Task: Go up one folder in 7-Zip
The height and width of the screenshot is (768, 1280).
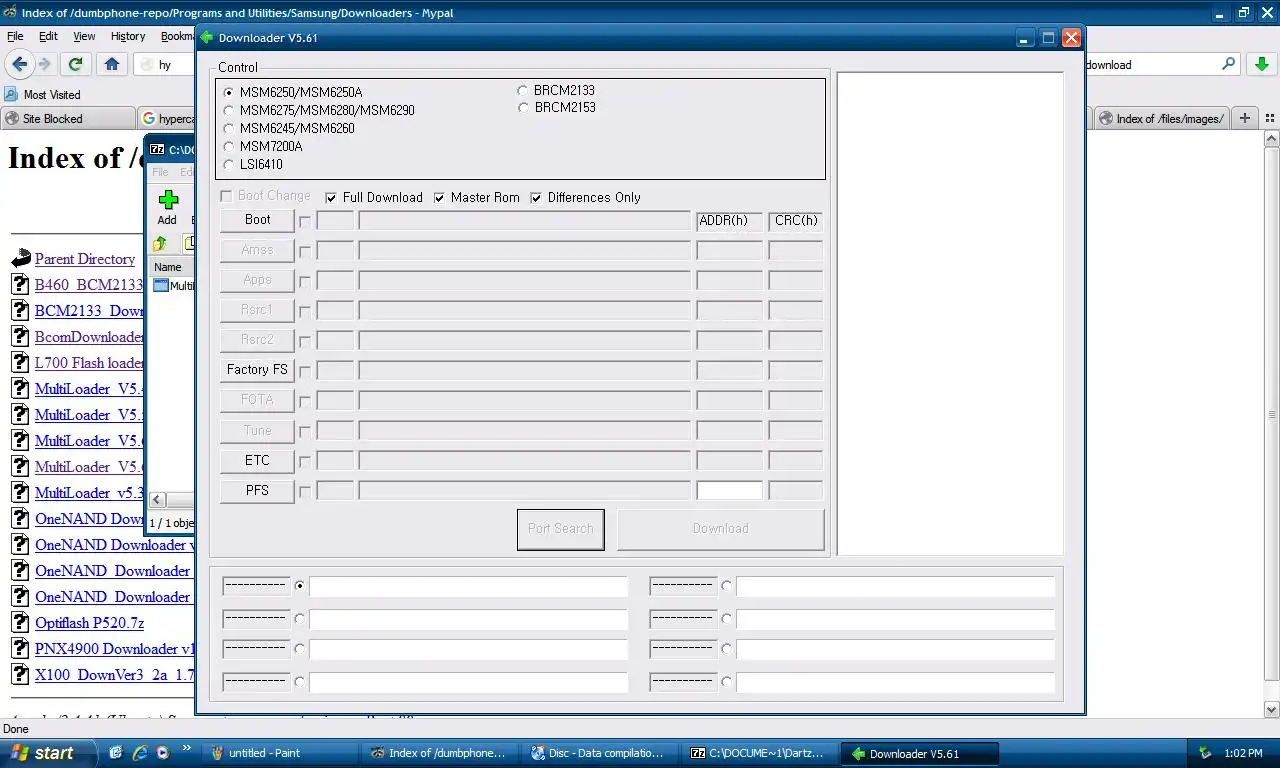Action: point(160,244)
